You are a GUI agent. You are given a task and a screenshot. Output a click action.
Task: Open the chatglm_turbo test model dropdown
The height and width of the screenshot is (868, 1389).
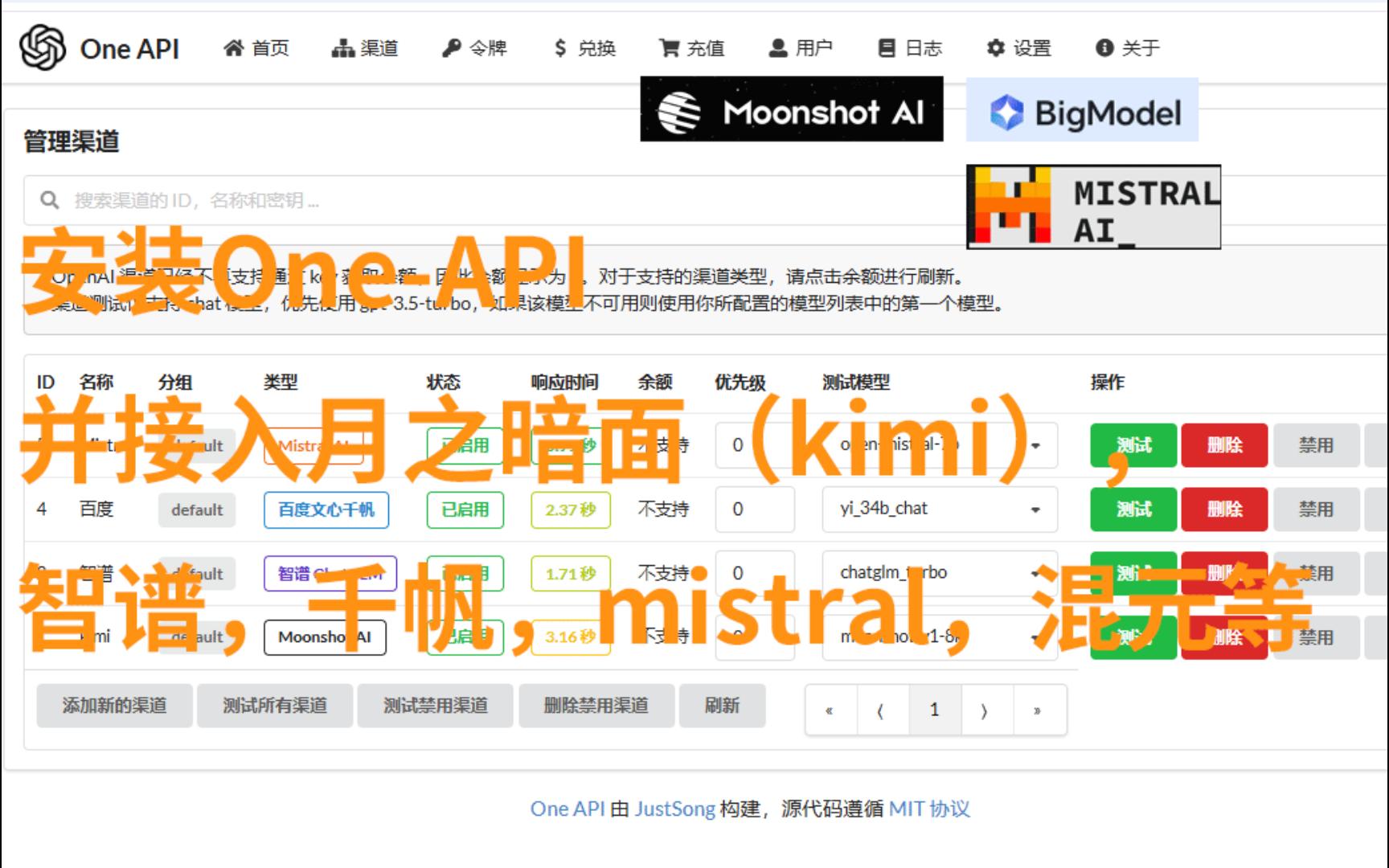tap(940, 573)
